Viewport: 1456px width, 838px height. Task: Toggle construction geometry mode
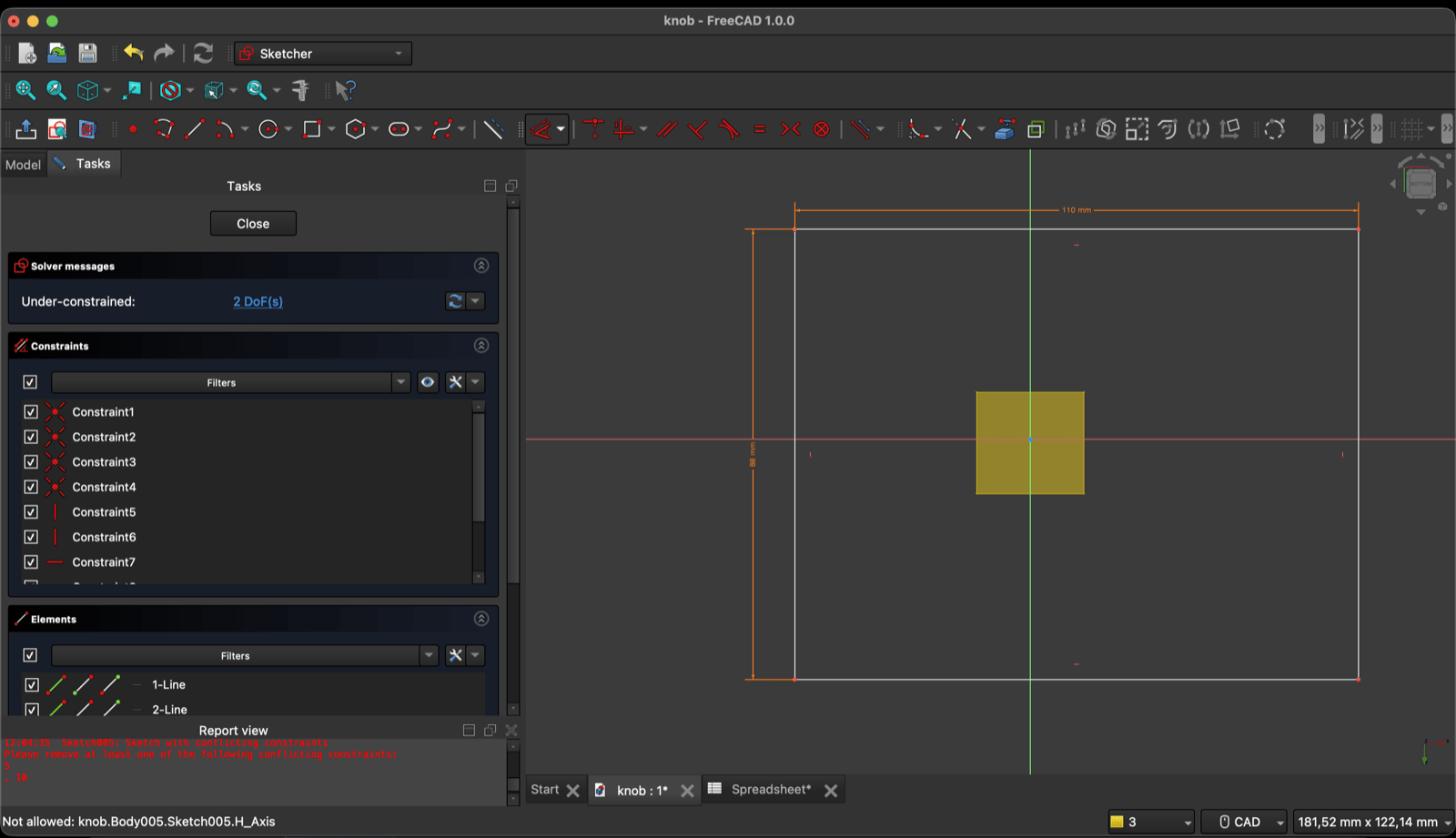point(493,129)
